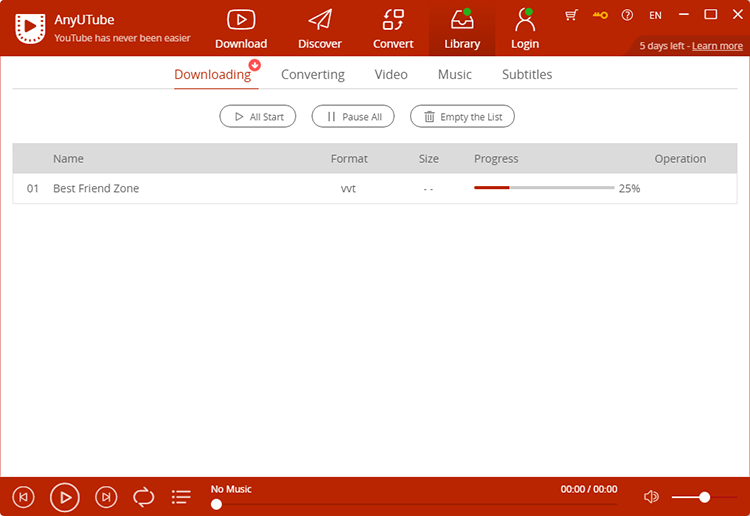Adjust the volume slider knob
The image size is (750, 516).
pyautogui.click(x=704, y=497)
